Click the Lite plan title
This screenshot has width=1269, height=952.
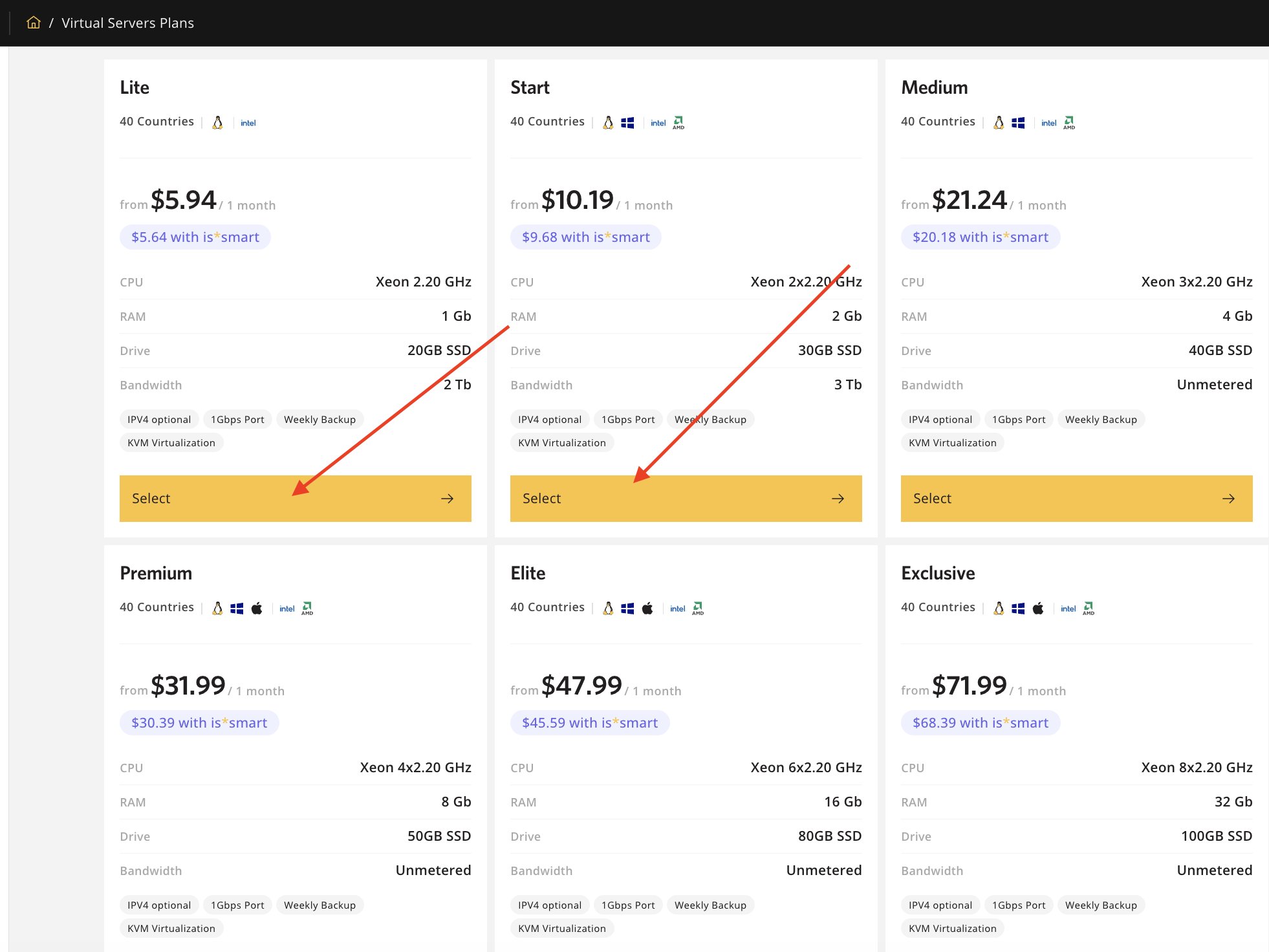(x=135, y=87)
